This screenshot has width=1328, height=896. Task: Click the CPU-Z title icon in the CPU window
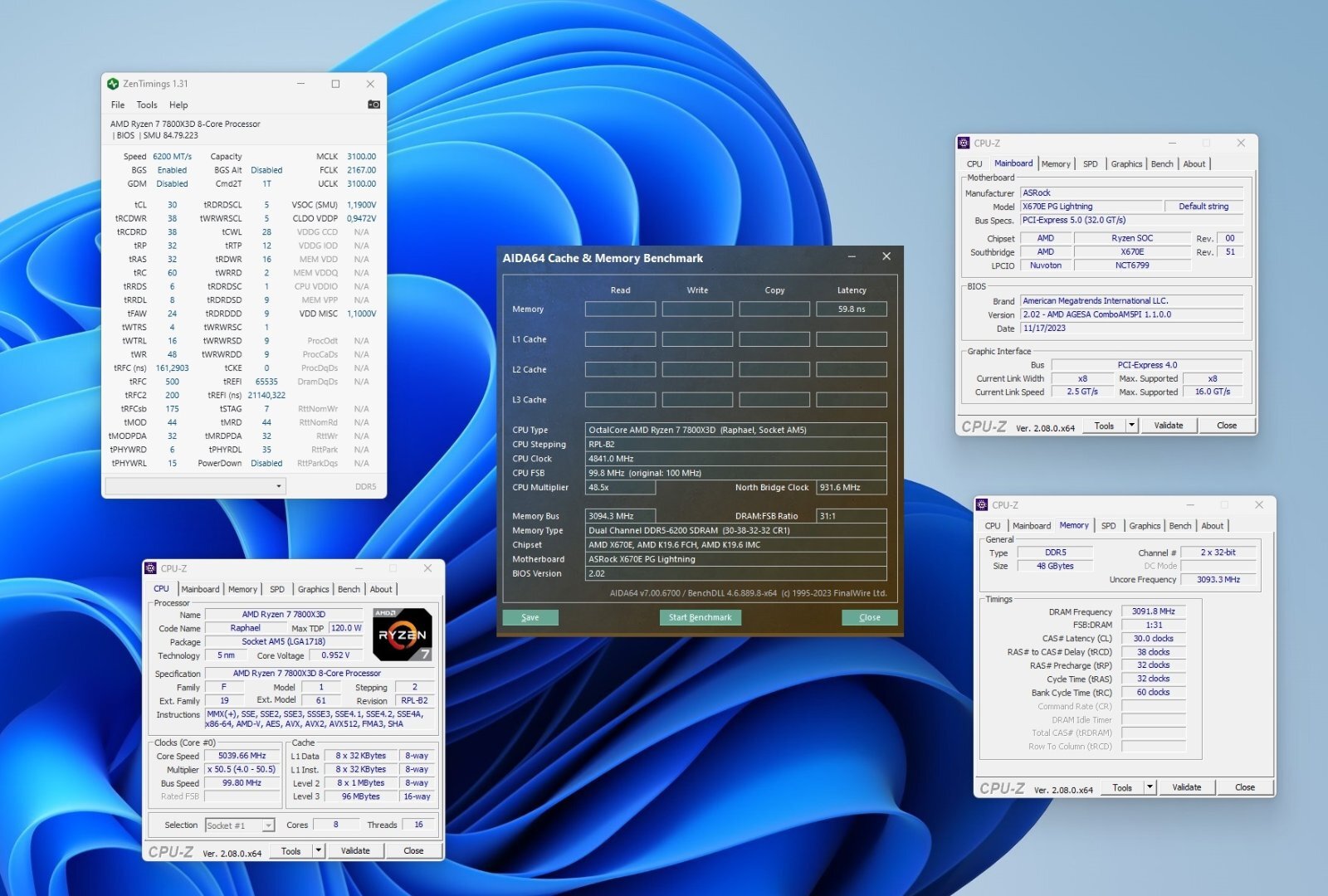tap(150, 568)
